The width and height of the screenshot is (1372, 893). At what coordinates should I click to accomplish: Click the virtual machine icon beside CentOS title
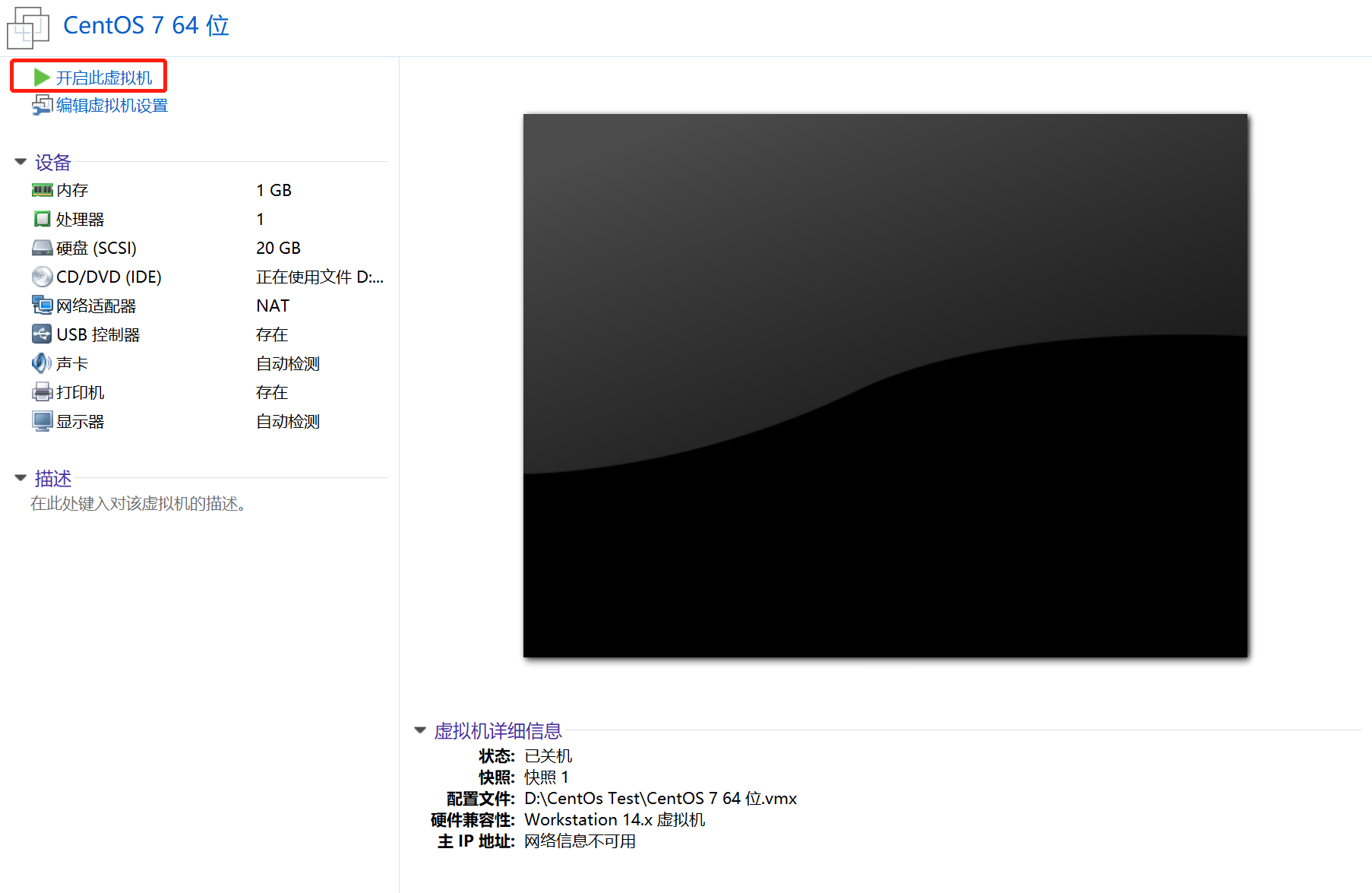tap(28, 27)
